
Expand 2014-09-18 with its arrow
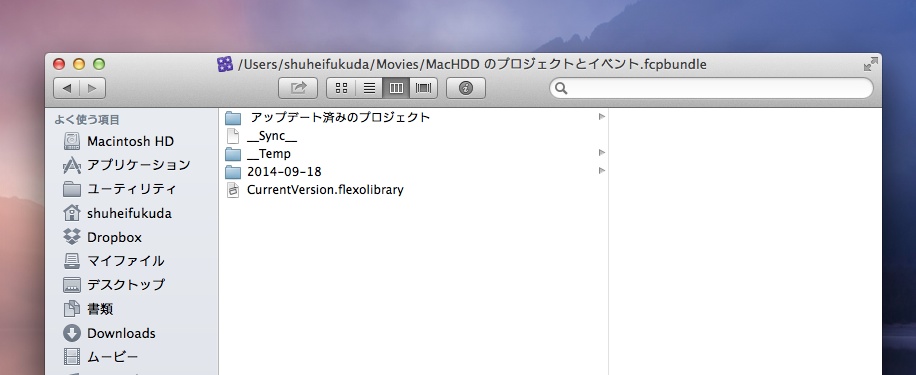click(x=602, y=171)
